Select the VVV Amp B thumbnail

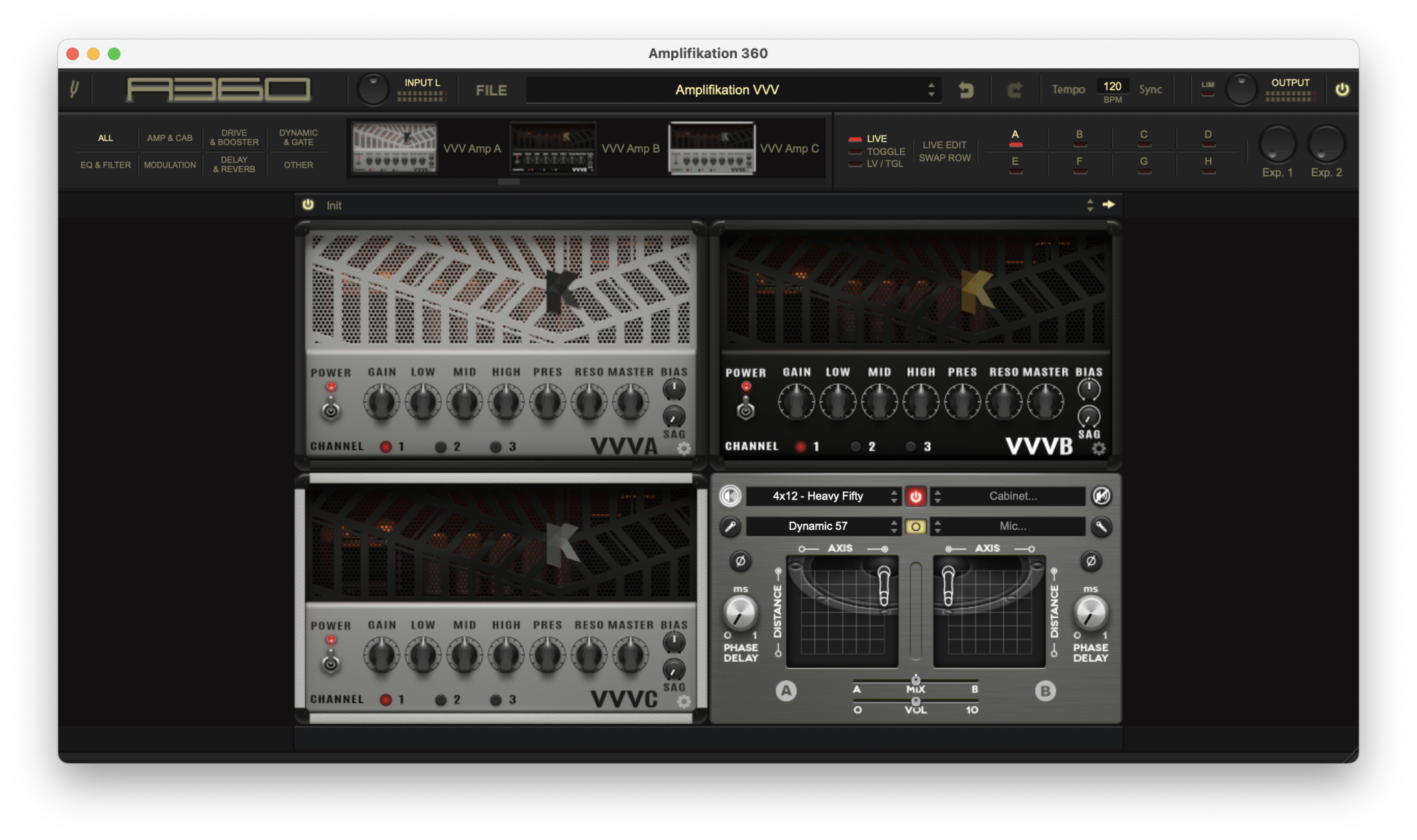coord(554,147)
